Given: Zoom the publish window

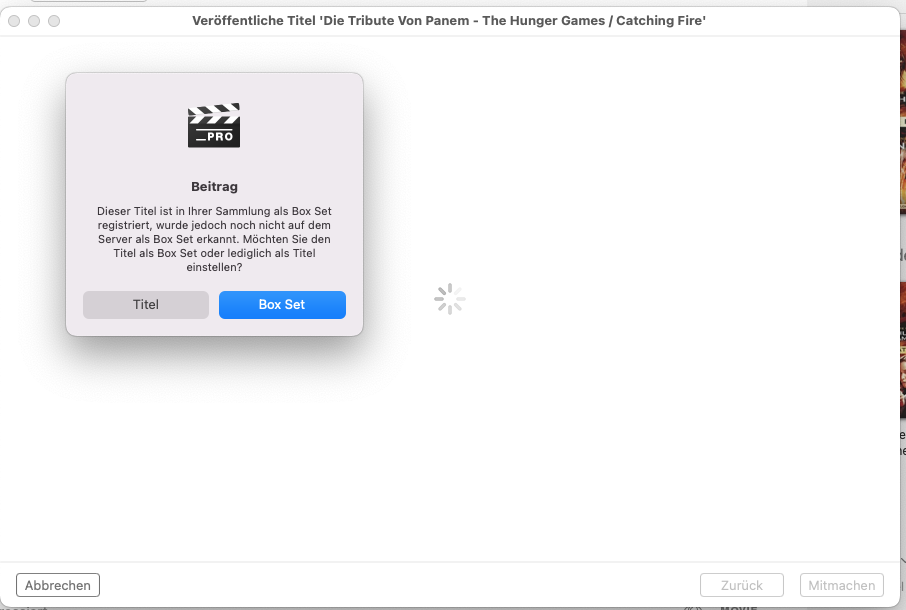Looking at the screenshot, I should click(54, 21).
